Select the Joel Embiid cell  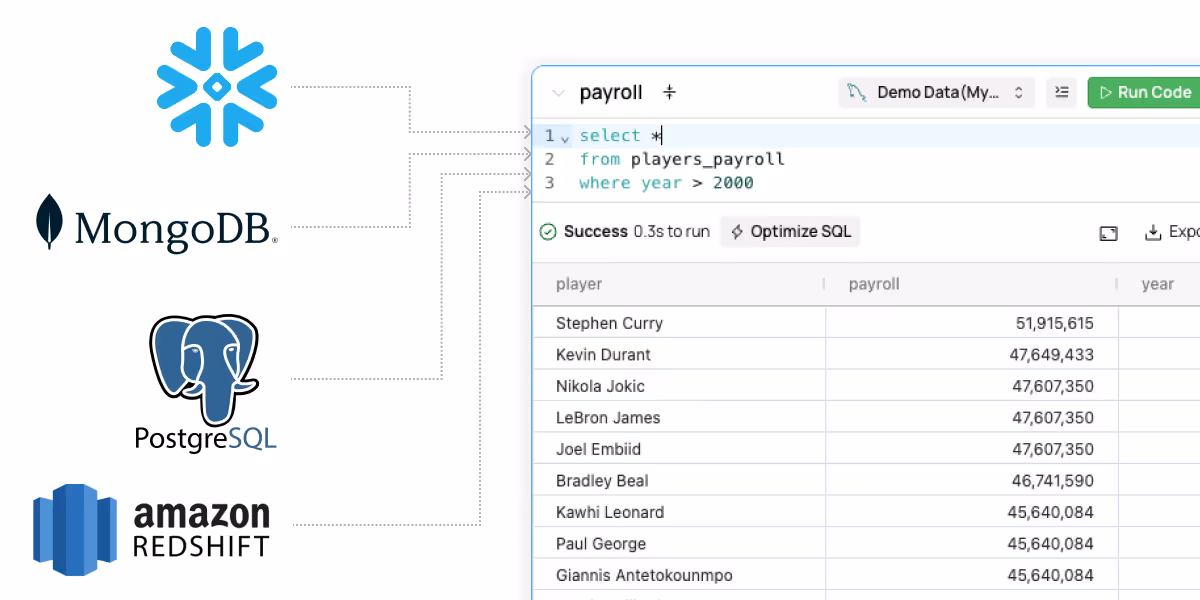click(x=679, y=449)
